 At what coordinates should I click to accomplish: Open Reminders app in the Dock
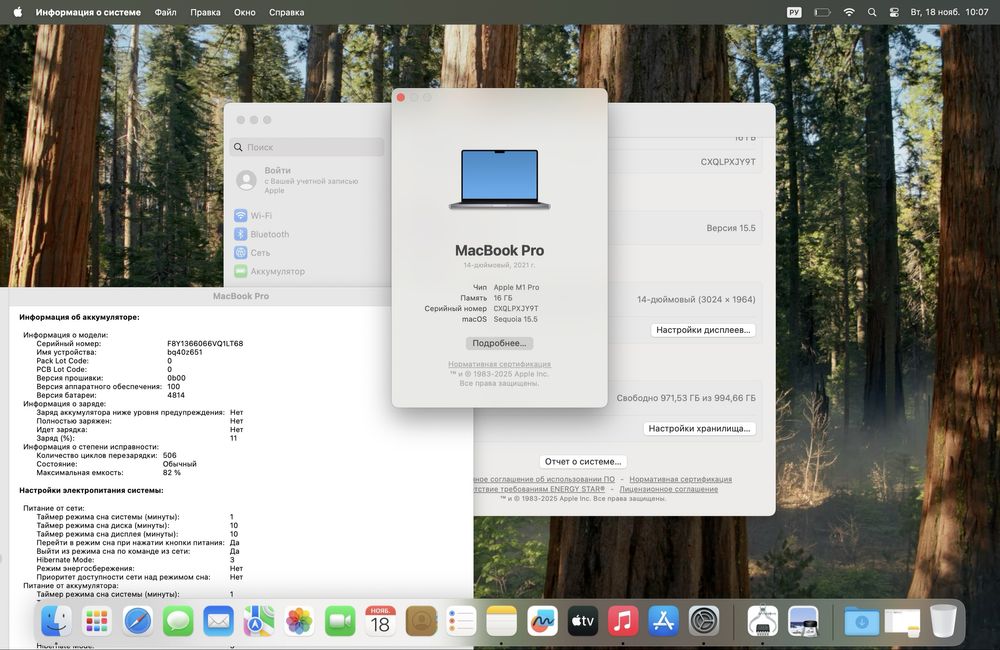(461, 621)
